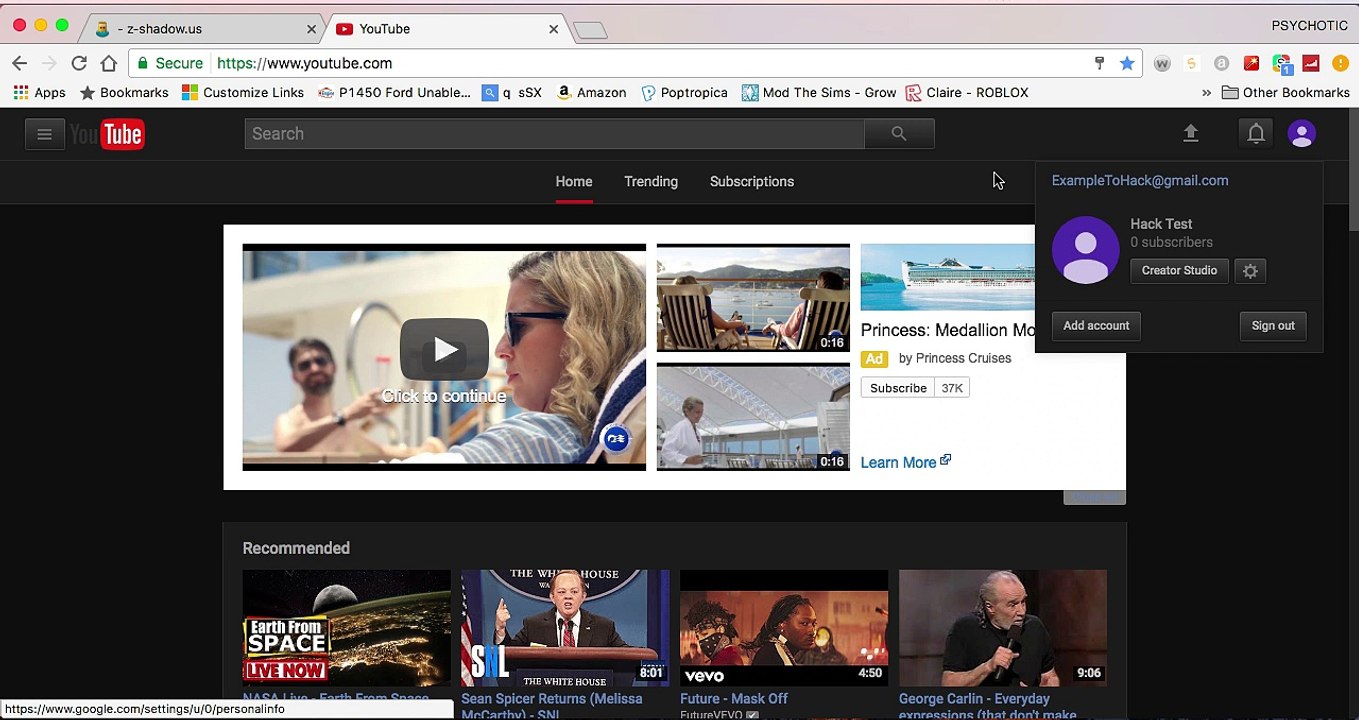Open the sSX bookmark
This screenshot has height=720, width=1359.
coord(512,92)
